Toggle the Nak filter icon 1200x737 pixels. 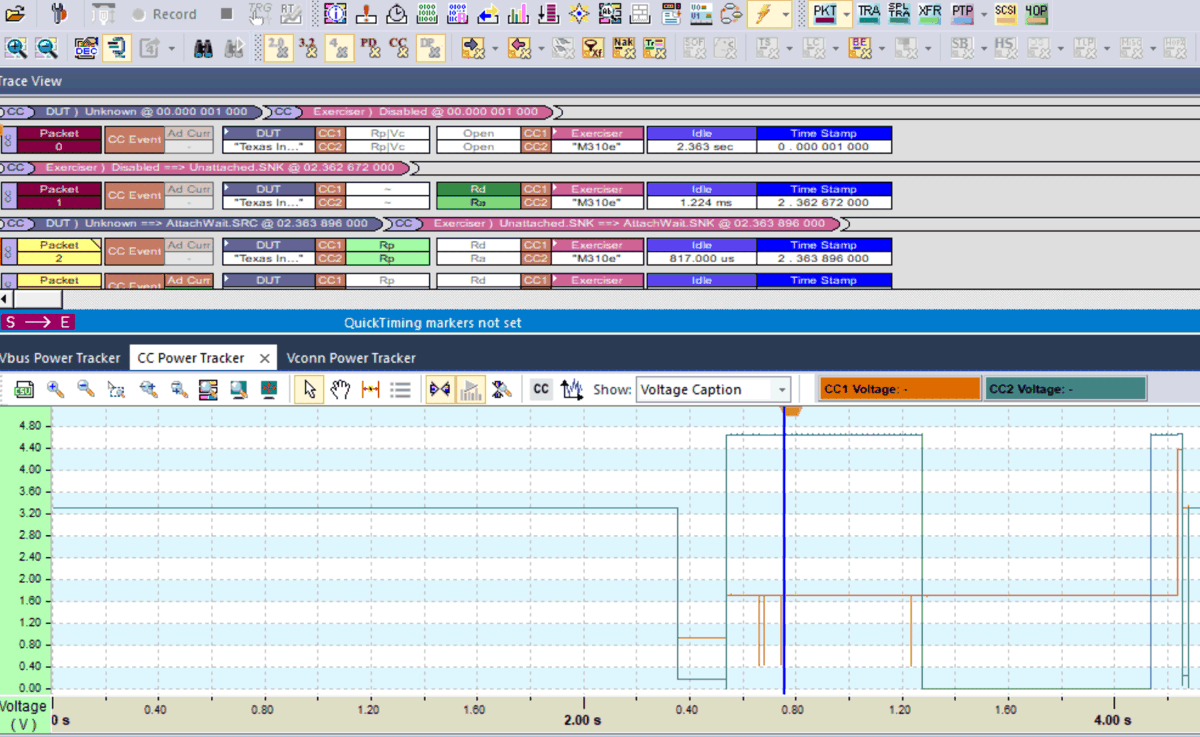tap(623, 47)
